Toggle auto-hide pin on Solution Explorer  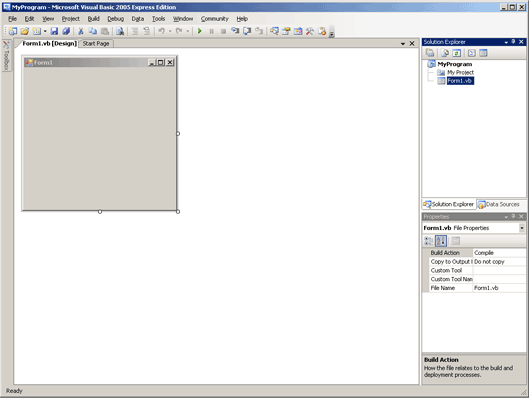513,42
